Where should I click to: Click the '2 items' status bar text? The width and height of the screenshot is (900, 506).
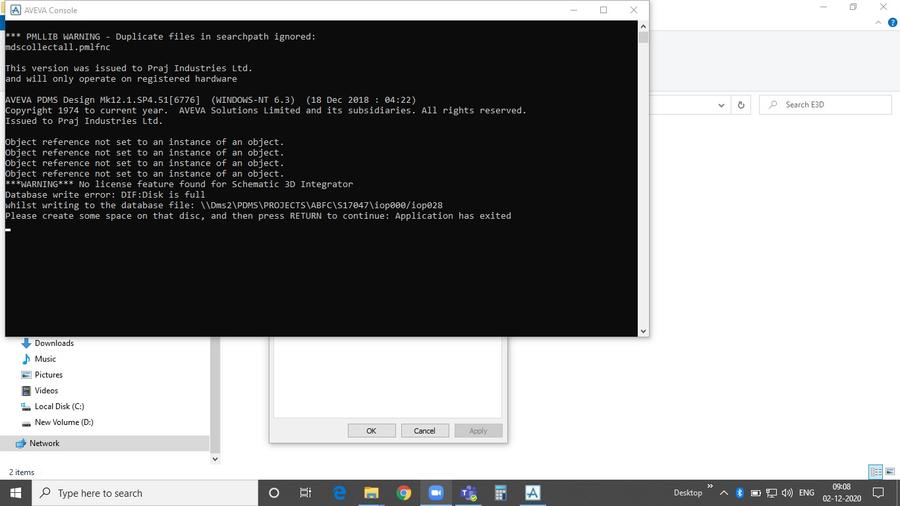coord(22,472)
